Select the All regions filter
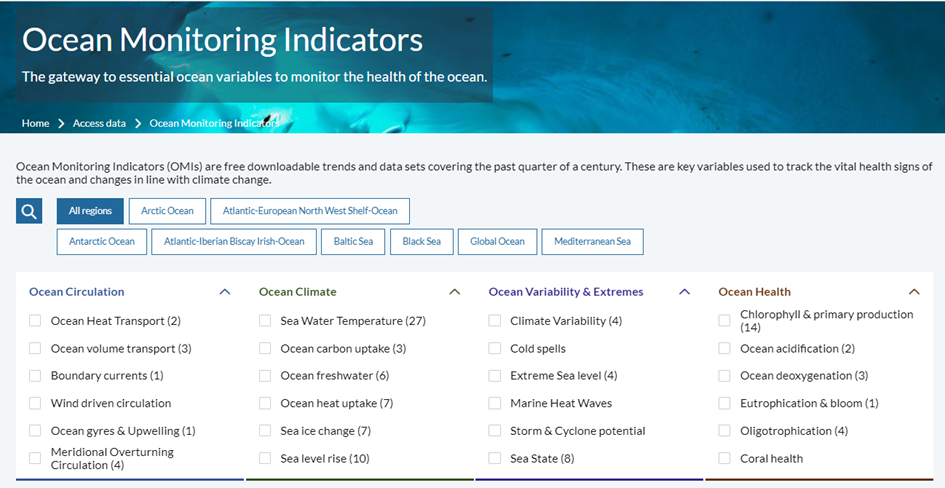 click(x=90, y=211)
